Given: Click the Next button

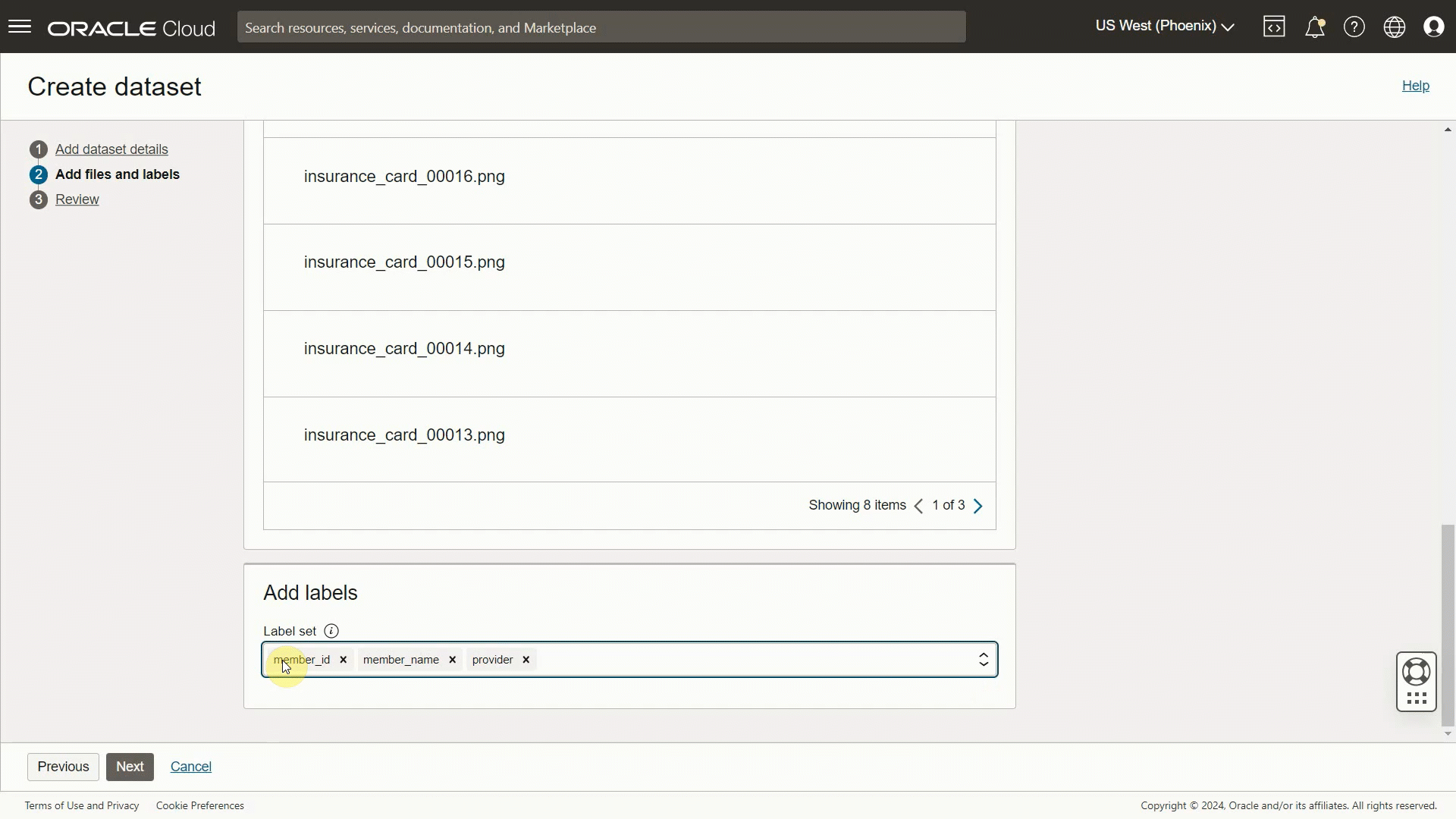Looking at the screenshot, I should (x=130, y=766).
